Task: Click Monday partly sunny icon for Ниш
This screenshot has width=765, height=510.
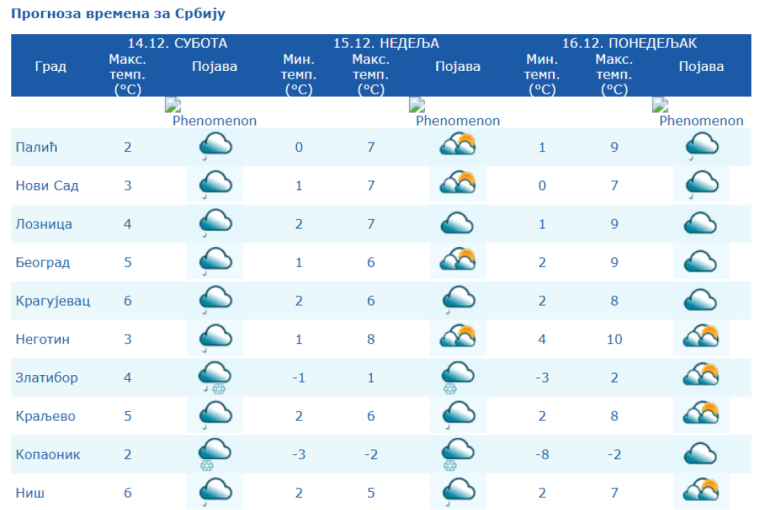Action: pyautogui.click(x=701, y=491)
